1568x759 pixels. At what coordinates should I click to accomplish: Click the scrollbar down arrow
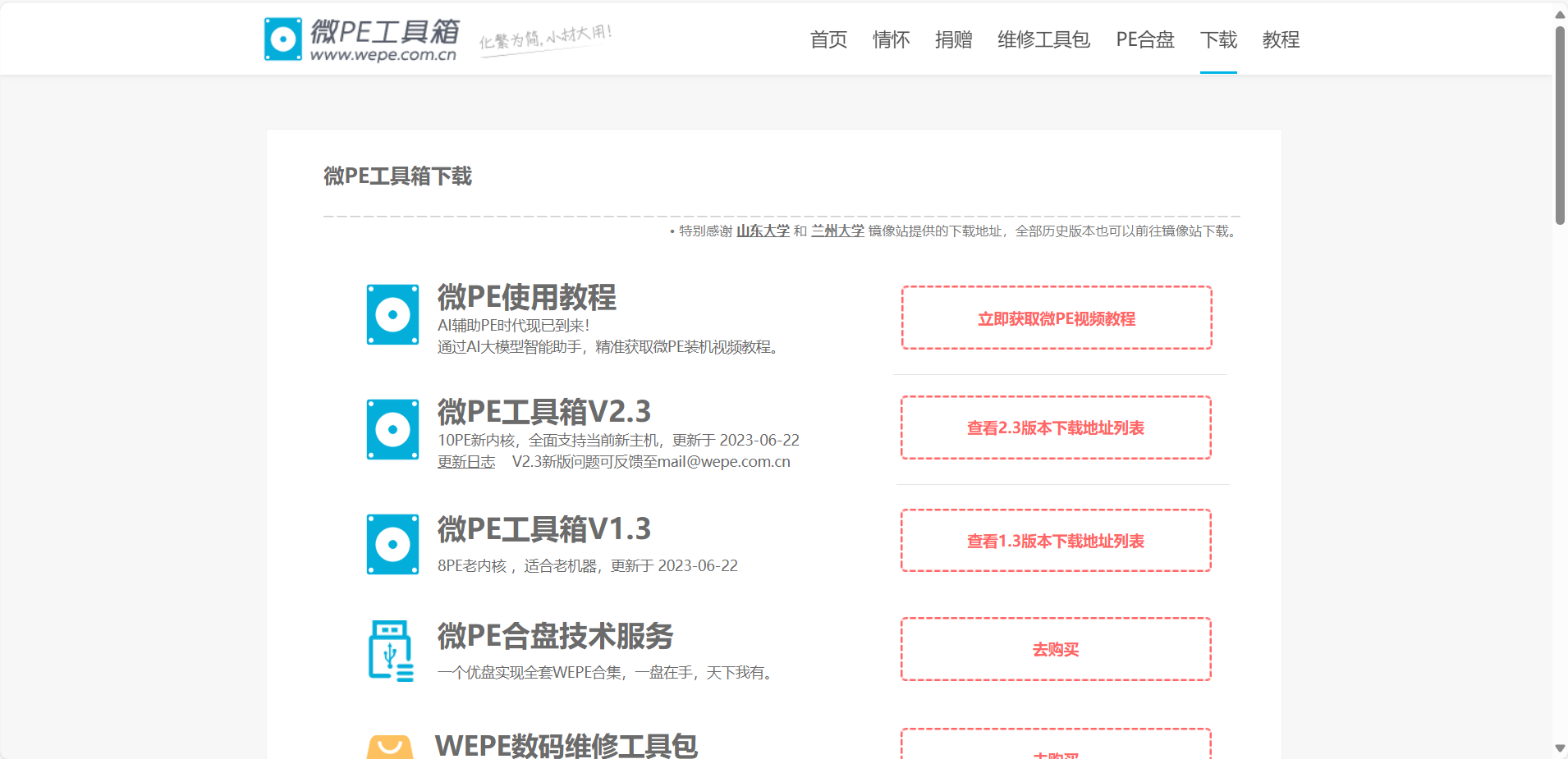tap(1560, 748)
